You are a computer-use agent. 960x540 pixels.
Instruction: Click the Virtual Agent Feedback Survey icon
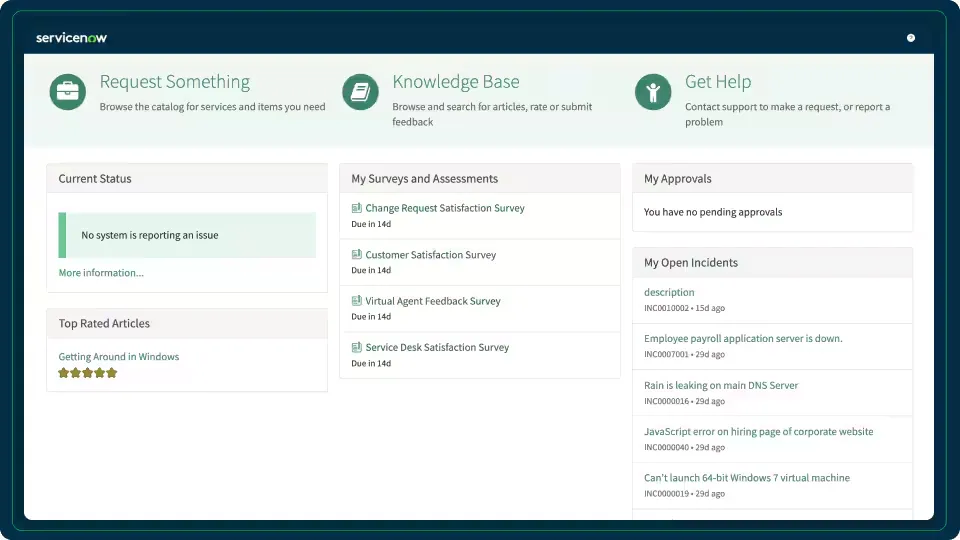[x=357, y=301]
